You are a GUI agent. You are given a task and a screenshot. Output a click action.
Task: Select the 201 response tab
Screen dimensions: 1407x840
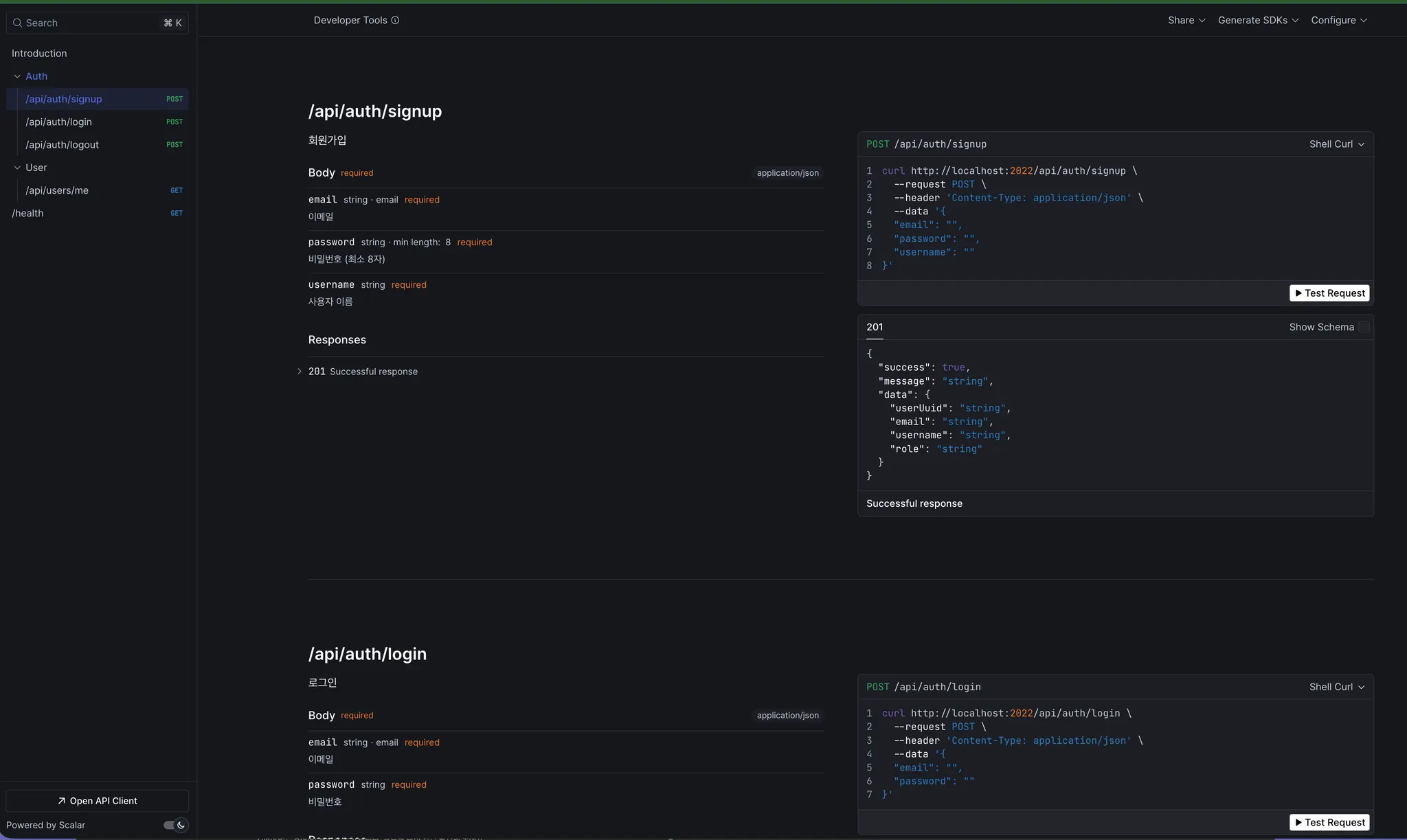tap(875, 328)
